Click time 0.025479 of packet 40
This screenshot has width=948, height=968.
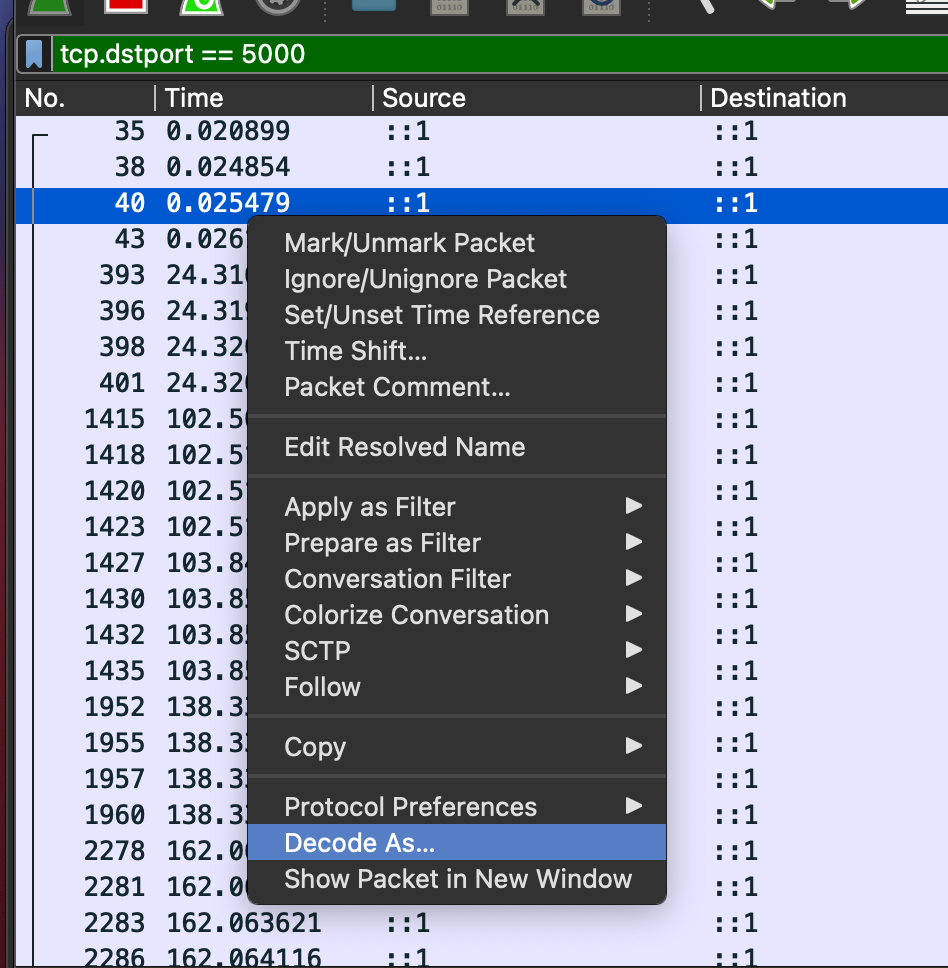(228, 203)
